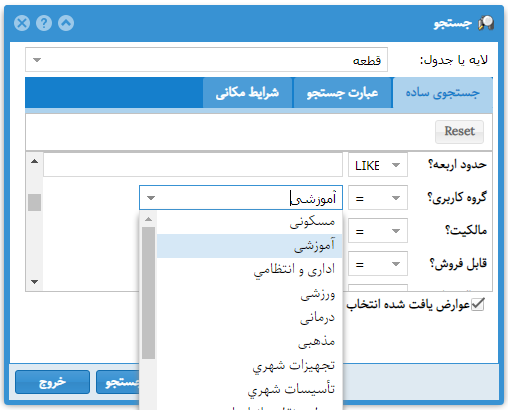508x410 pixels.
Task: Select ورزشی from the dropdown list
Action: (249, 294)
